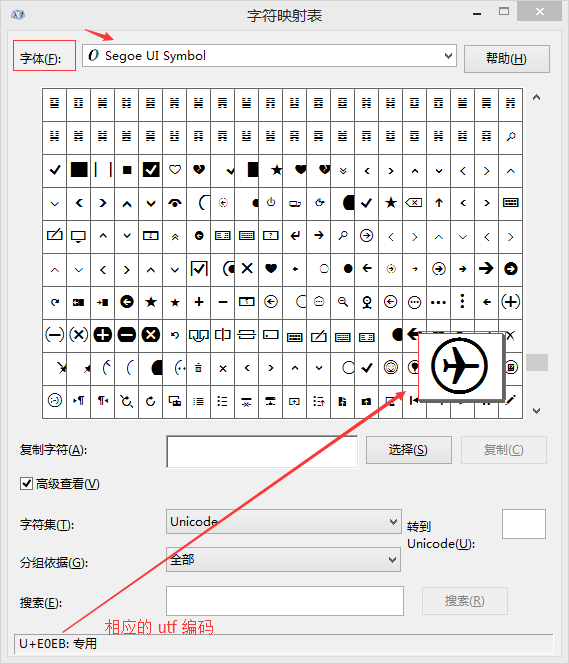
Task: Click the 帮助(H) help button
Action: pyautogui.click(x=507, y=59)
